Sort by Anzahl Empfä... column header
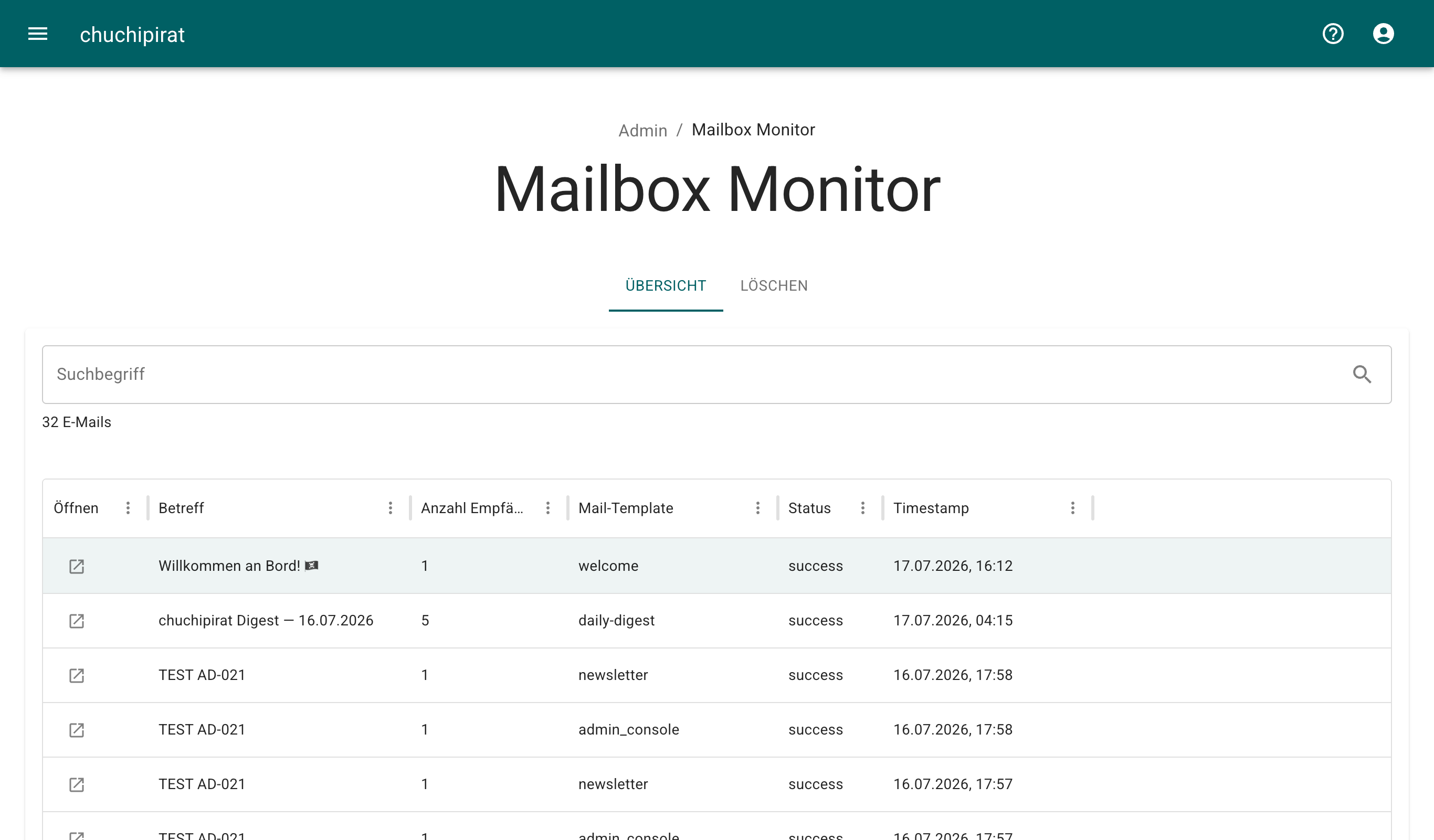 point(472,508)
